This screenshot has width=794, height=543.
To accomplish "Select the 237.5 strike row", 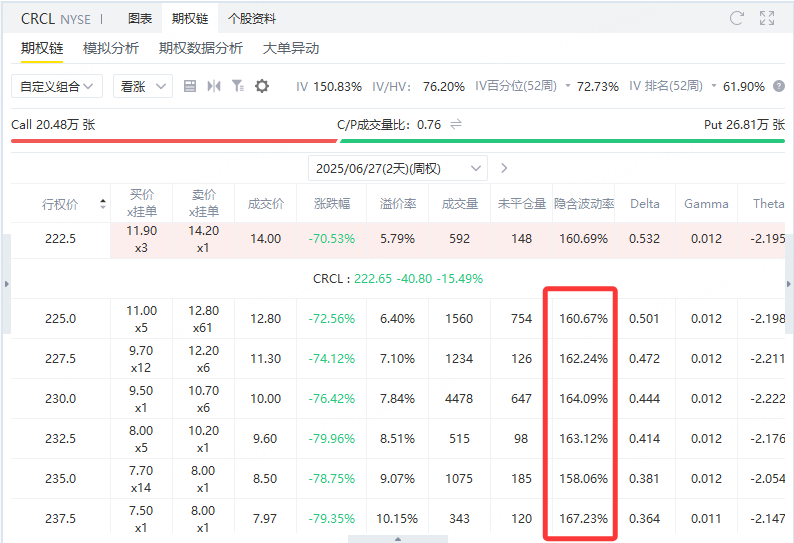I will pyautogui.click(x=398, y=516).
